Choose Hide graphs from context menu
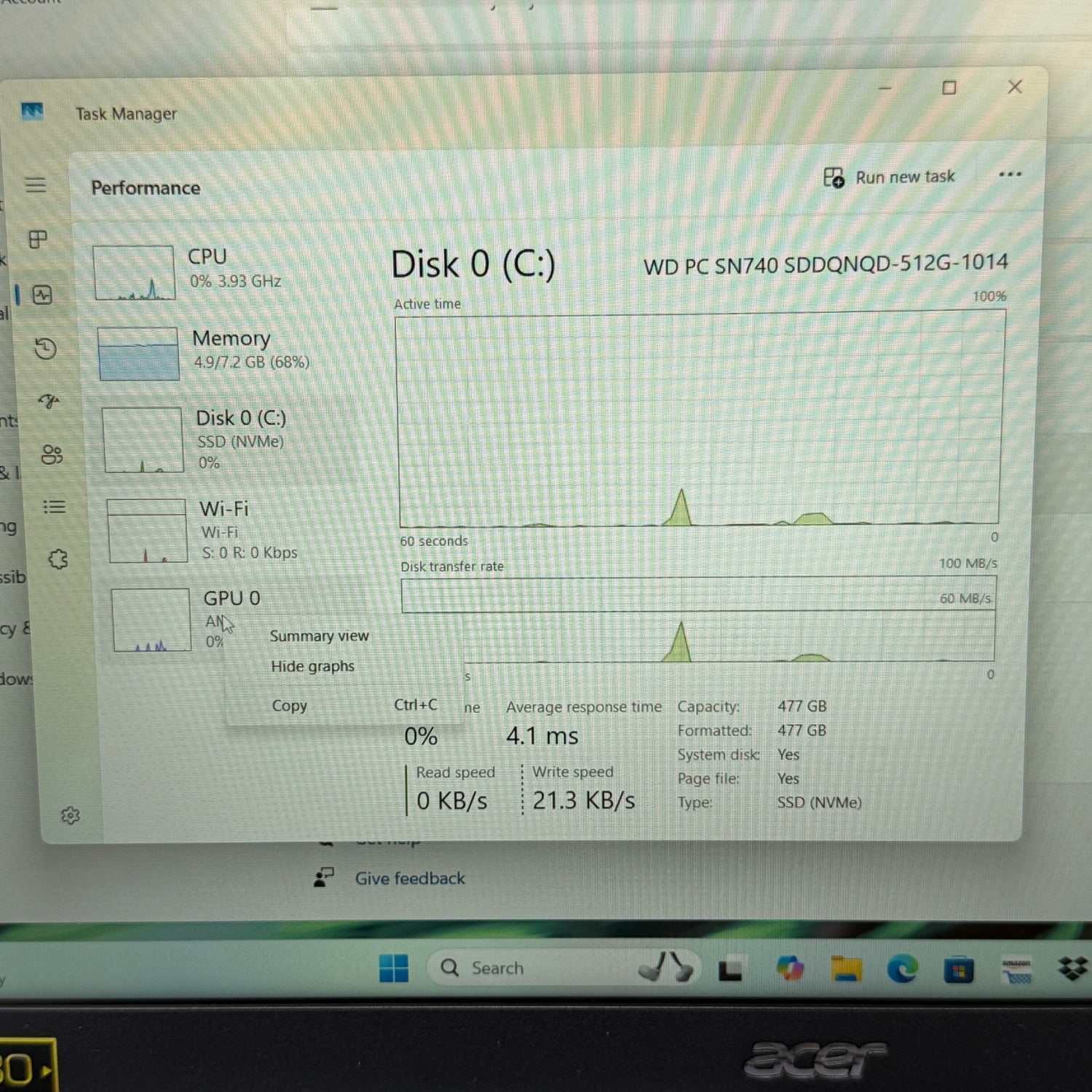1092x1092 pixels. [x=312, y=667]
